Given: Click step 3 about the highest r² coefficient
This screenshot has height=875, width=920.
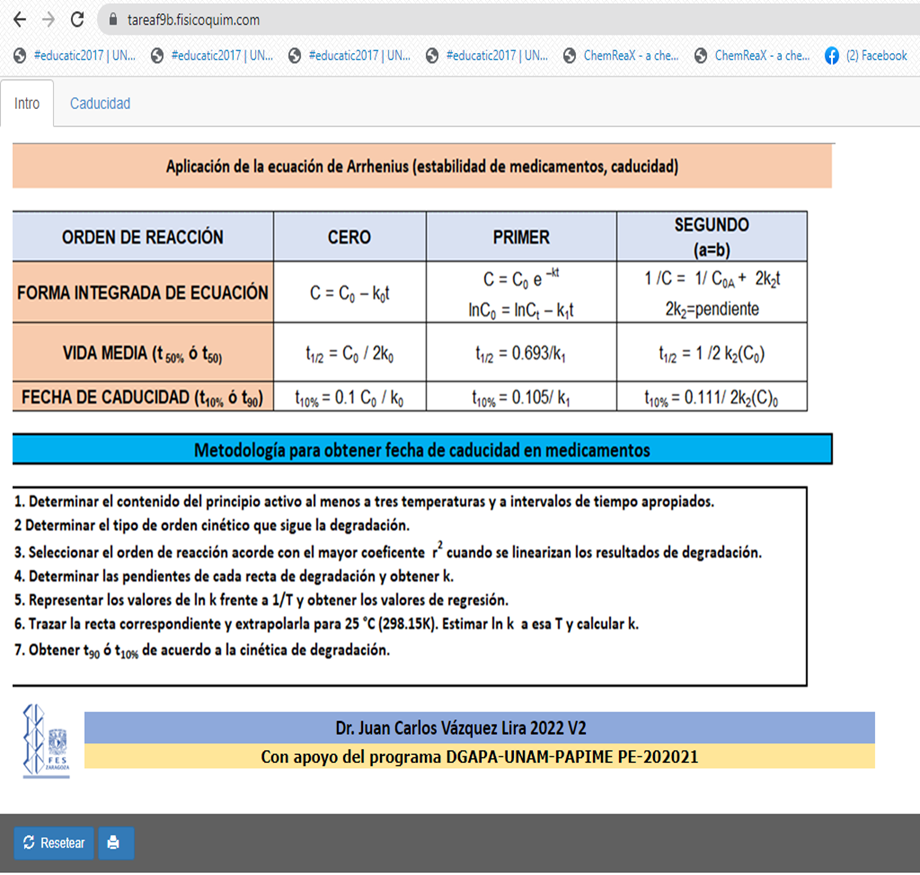Looking at the screenshot, I should pyautogui.click(x=388, y=551).
